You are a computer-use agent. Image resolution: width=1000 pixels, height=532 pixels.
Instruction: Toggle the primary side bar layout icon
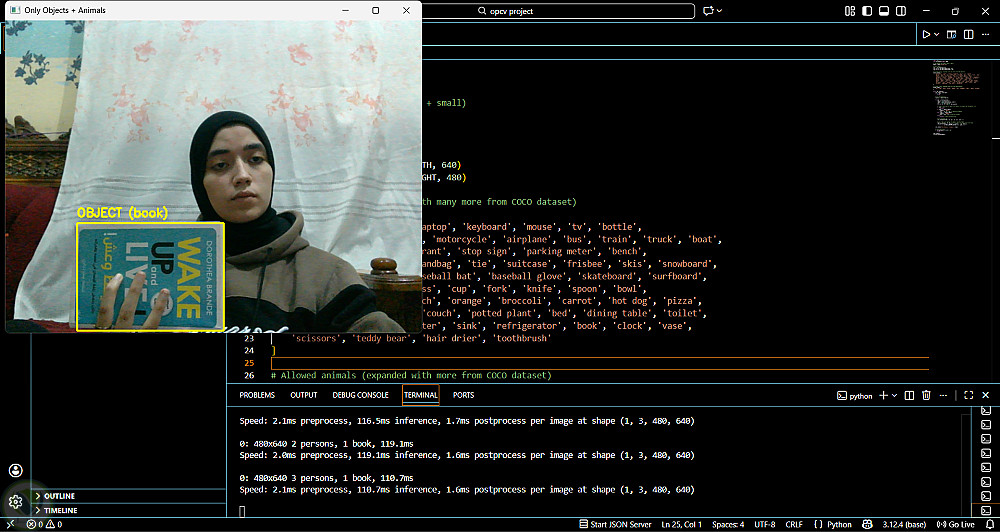click(x=867, y=11)
